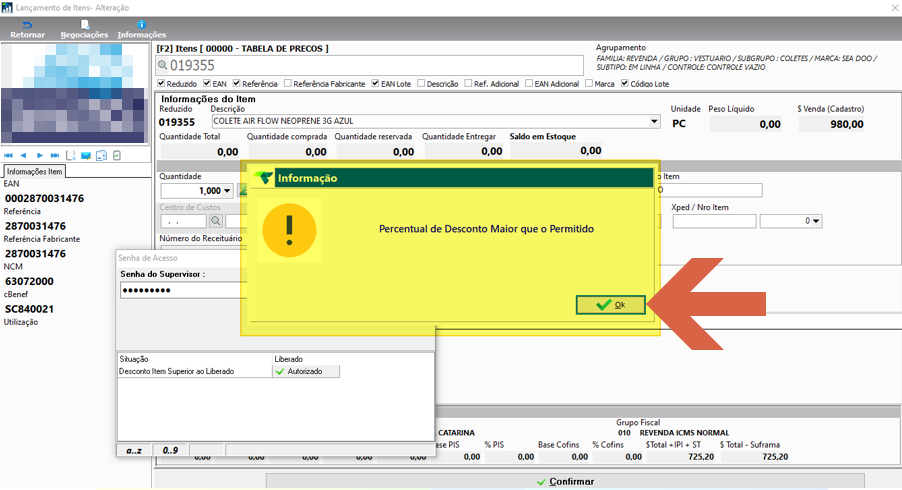This screenshot has height=490, width=902.
Task: Click the Retornar back arrow icon
Action: pyautogui.click(x=26, y=25)
